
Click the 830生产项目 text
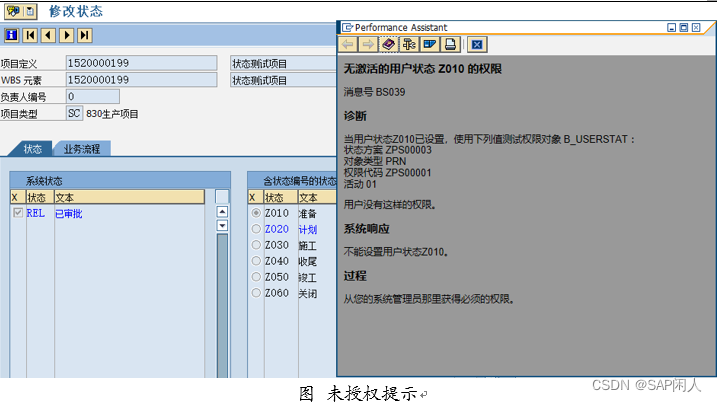click(112, 114)
